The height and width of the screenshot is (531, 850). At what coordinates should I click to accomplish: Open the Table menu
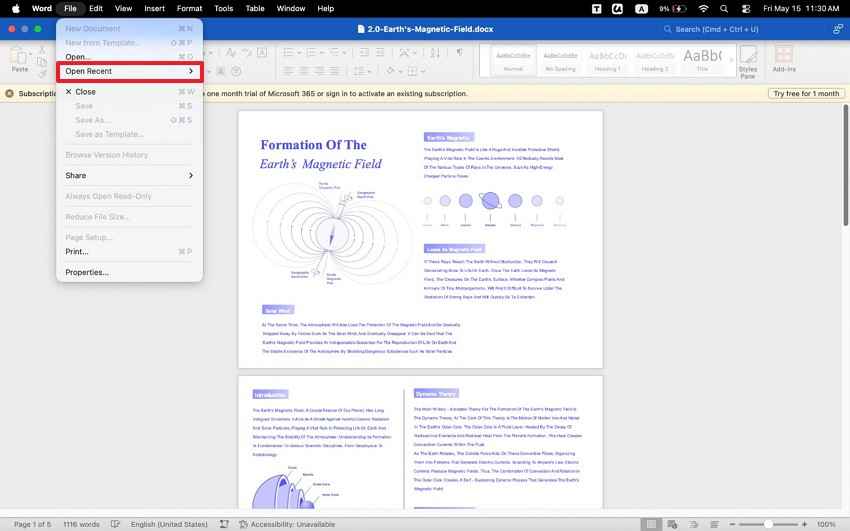(255, 8)
